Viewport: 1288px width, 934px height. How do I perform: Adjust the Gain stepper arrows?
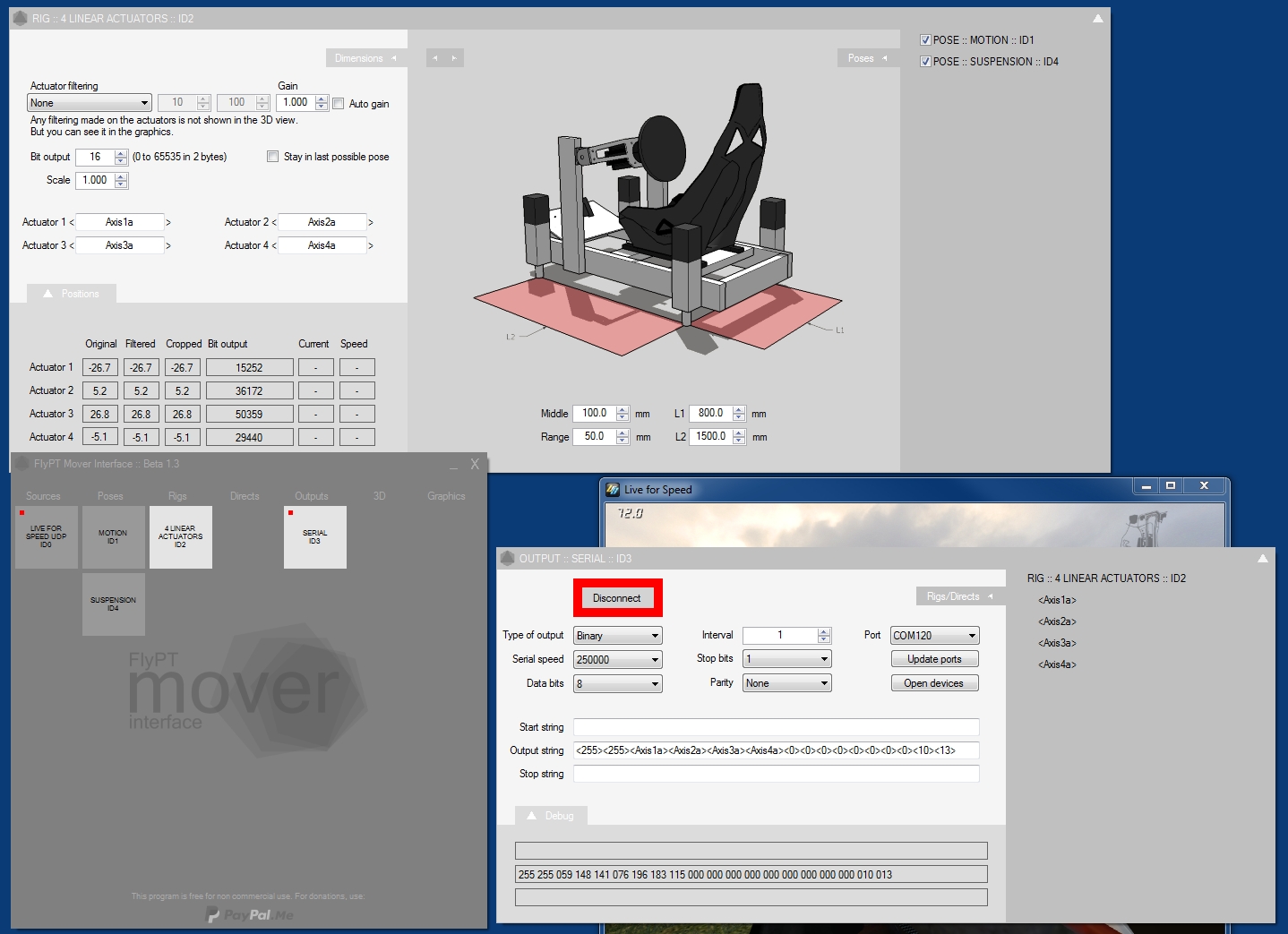(x=322, y=103)
